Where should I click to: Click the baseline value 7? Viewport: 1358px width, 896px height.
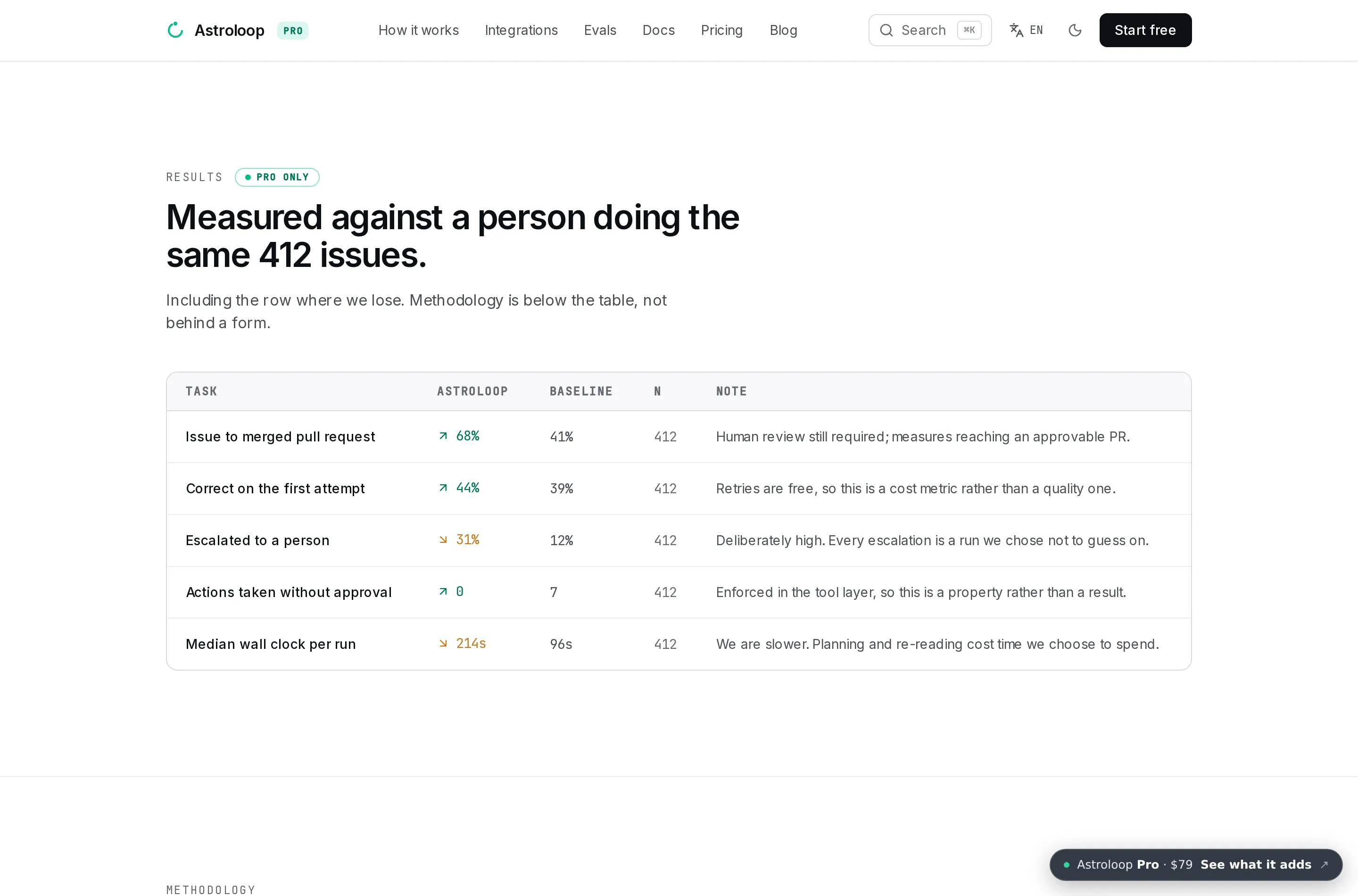[x=553, y=593]
